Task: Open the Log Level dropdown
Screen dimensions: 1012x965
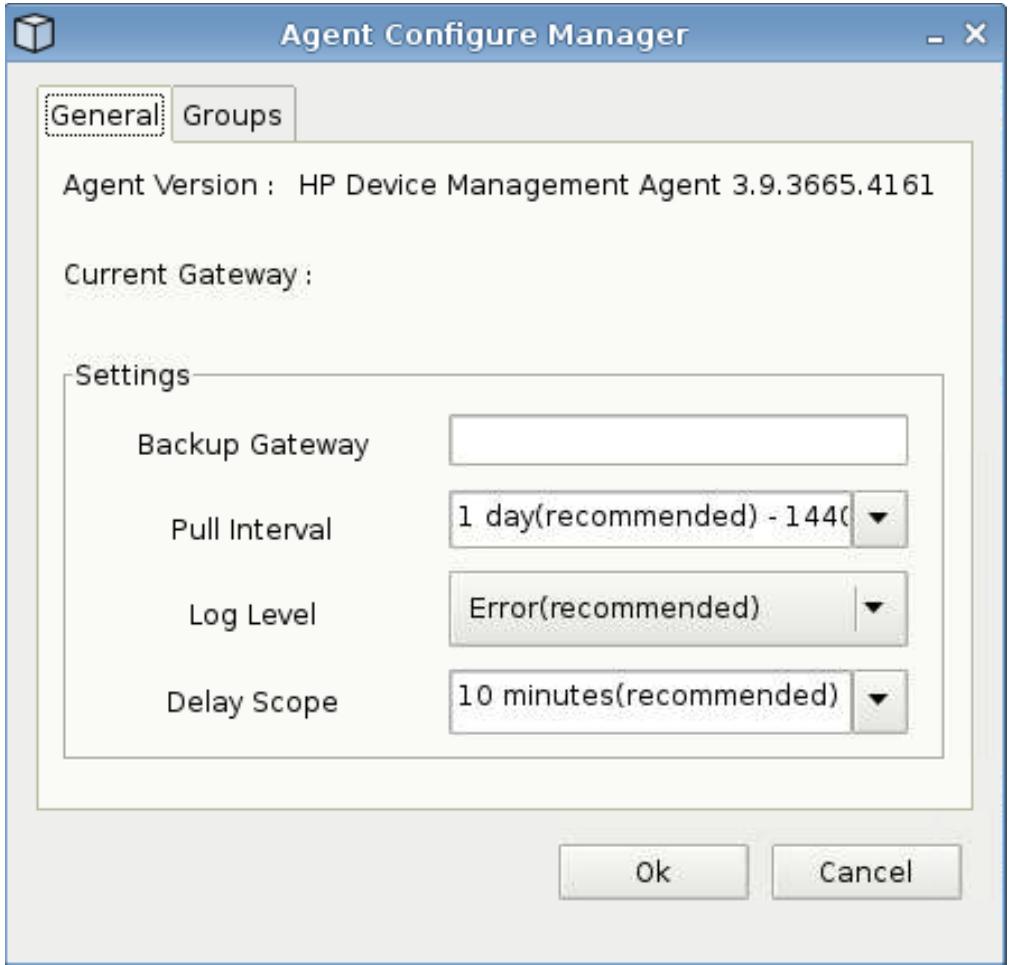Action: pyautogui.click(x=678, y=608)
